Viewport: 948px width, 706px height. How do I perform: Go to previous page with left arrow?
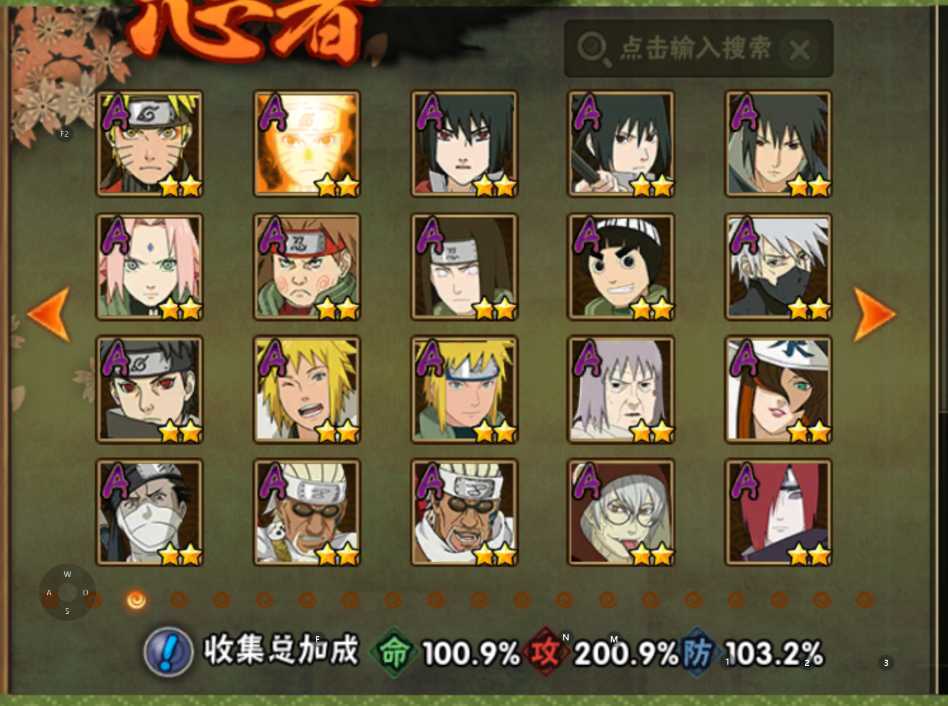pos(50,314)
